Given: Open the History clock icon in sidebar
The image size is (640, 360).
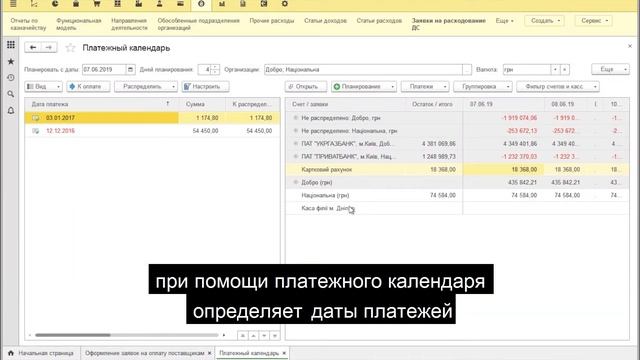Looking at the screenshot, I should [11, 78].
